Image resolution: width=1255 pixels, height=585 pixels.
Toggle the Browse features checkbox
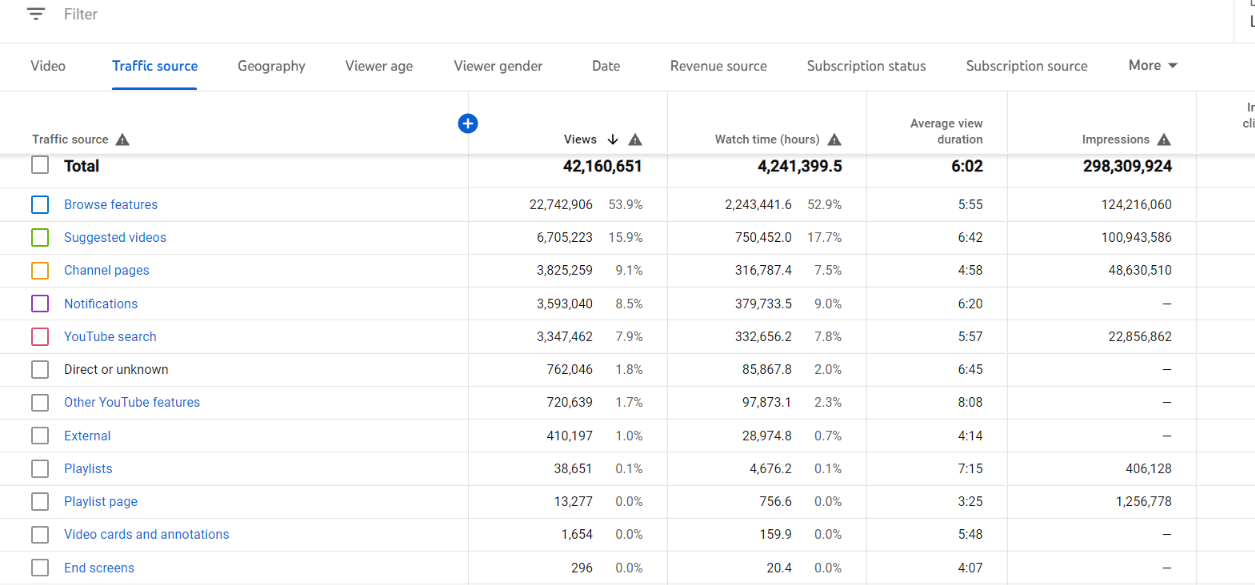(40, 205)
